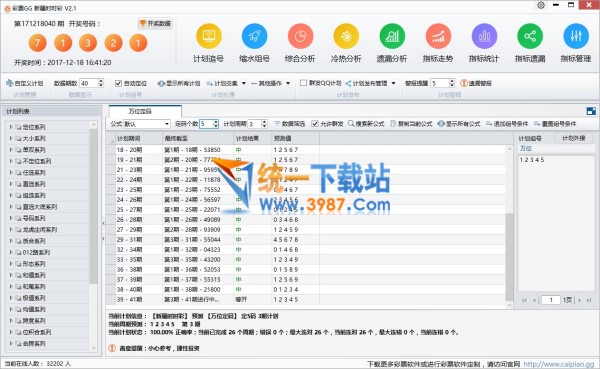The width and height of the screenshot is (600, 369).
Task: Click 计划周期 column header
Action: click(139, 139)
